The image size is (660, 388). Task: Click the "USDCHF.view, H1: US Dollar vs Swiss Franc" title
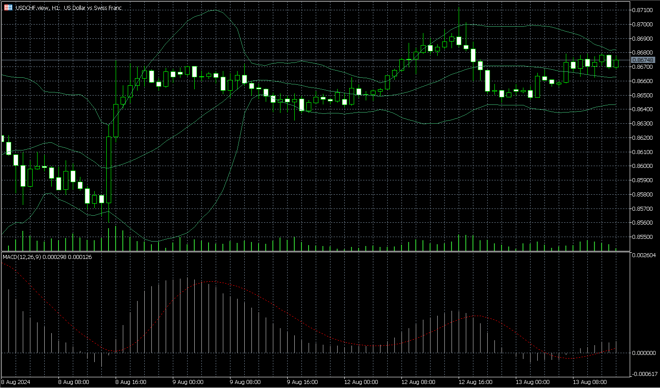tap(68, 8)
